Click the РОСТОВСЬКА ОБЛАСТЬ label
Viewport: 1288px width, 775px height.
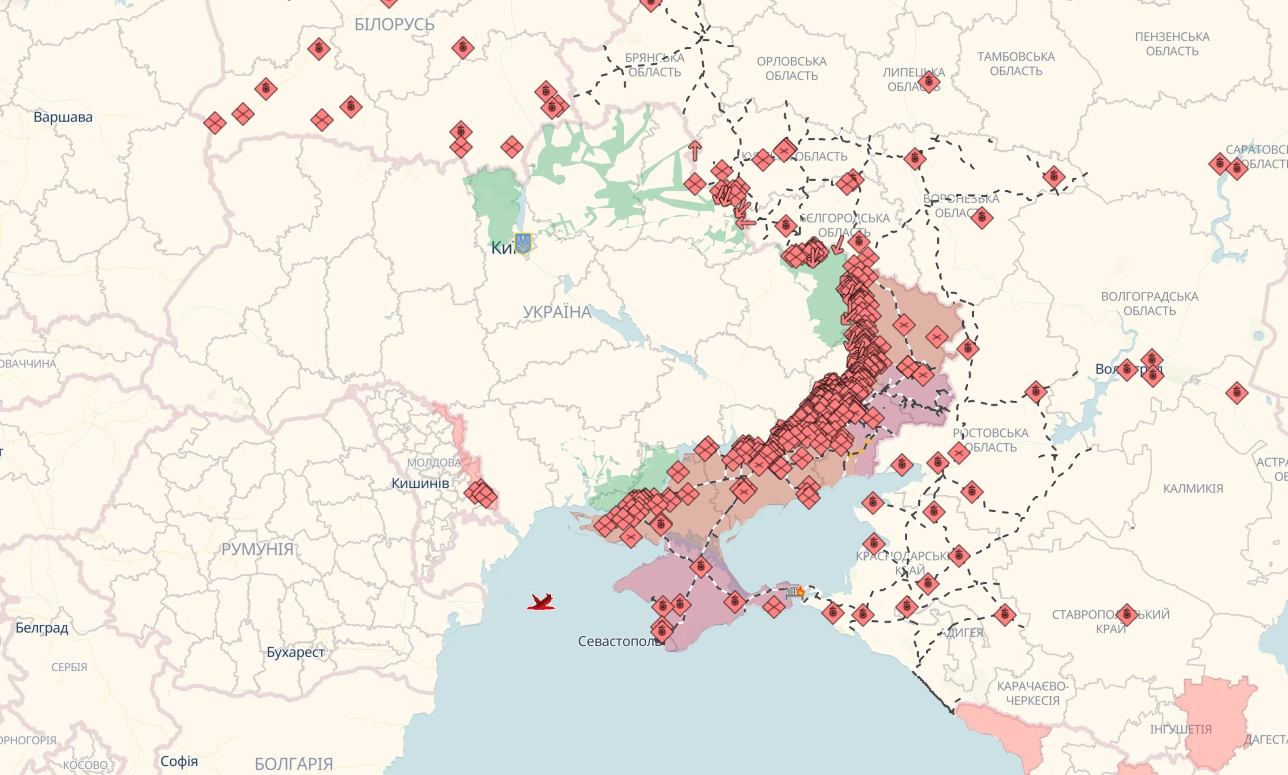pyautogui.click(x=991, y=440)
